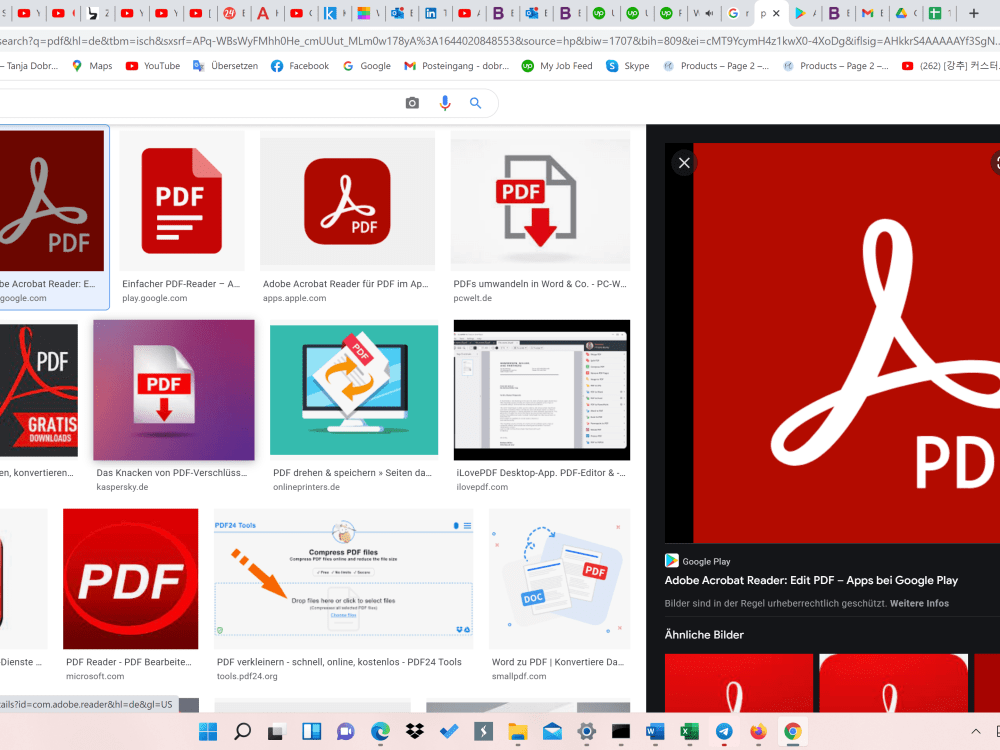
Task: Switch to the Gmail tab
Action: [872, 13]
